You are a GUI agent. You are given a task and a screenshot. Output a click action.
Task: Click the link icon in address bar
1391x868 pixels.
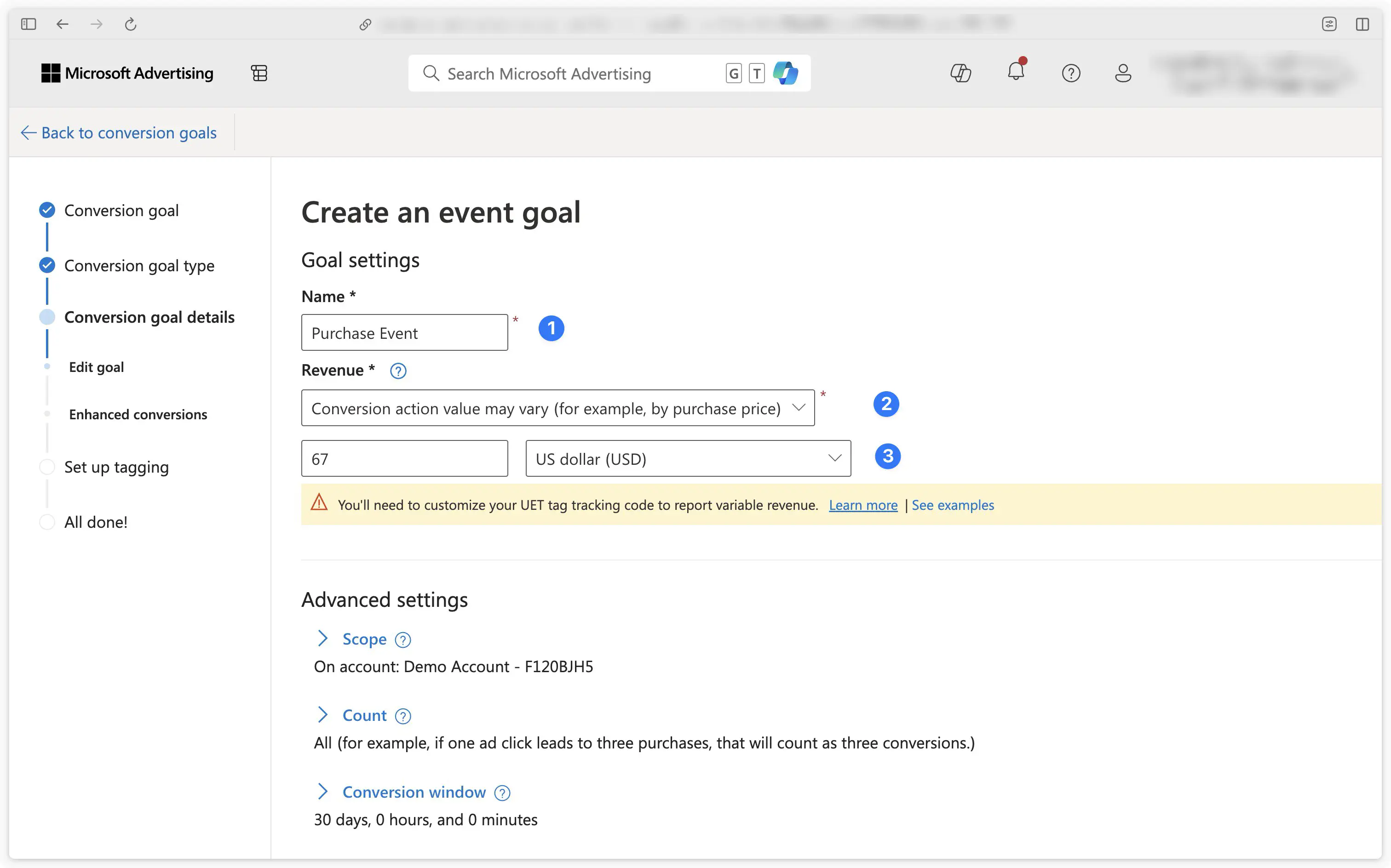point(365,24)
